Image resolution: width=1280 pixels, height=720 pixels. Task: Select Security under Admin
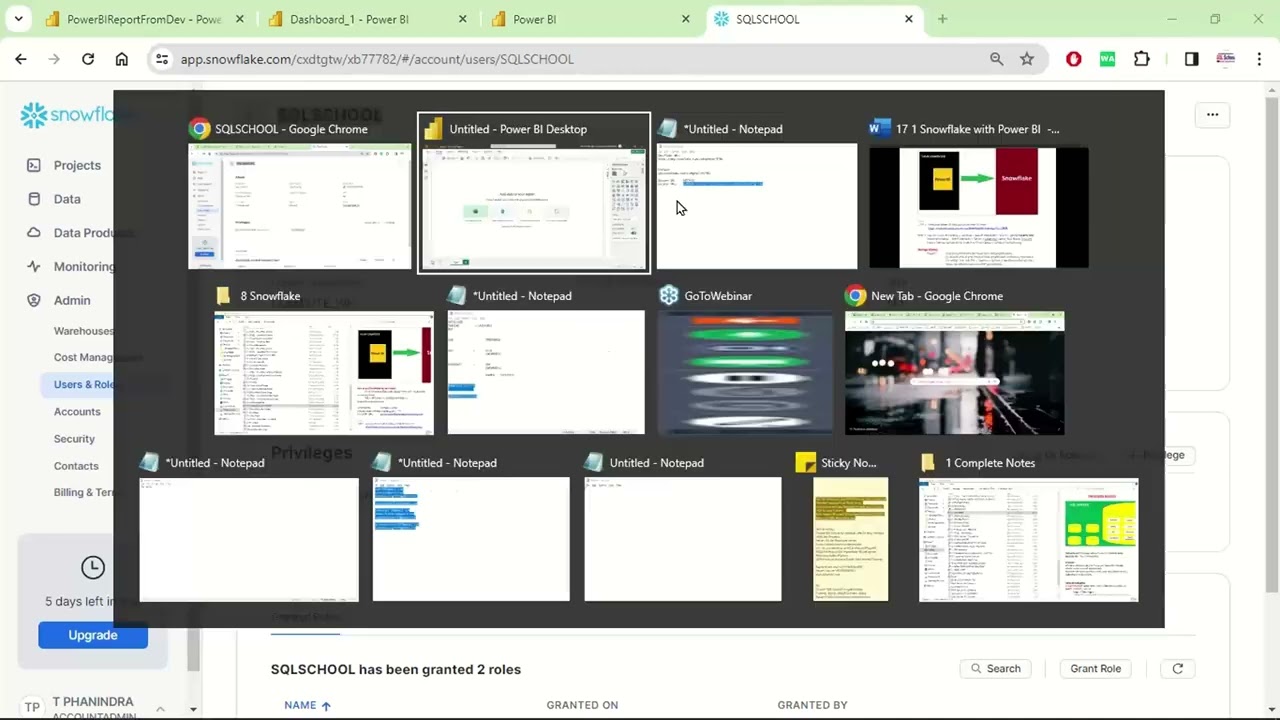tap(74, 439)
